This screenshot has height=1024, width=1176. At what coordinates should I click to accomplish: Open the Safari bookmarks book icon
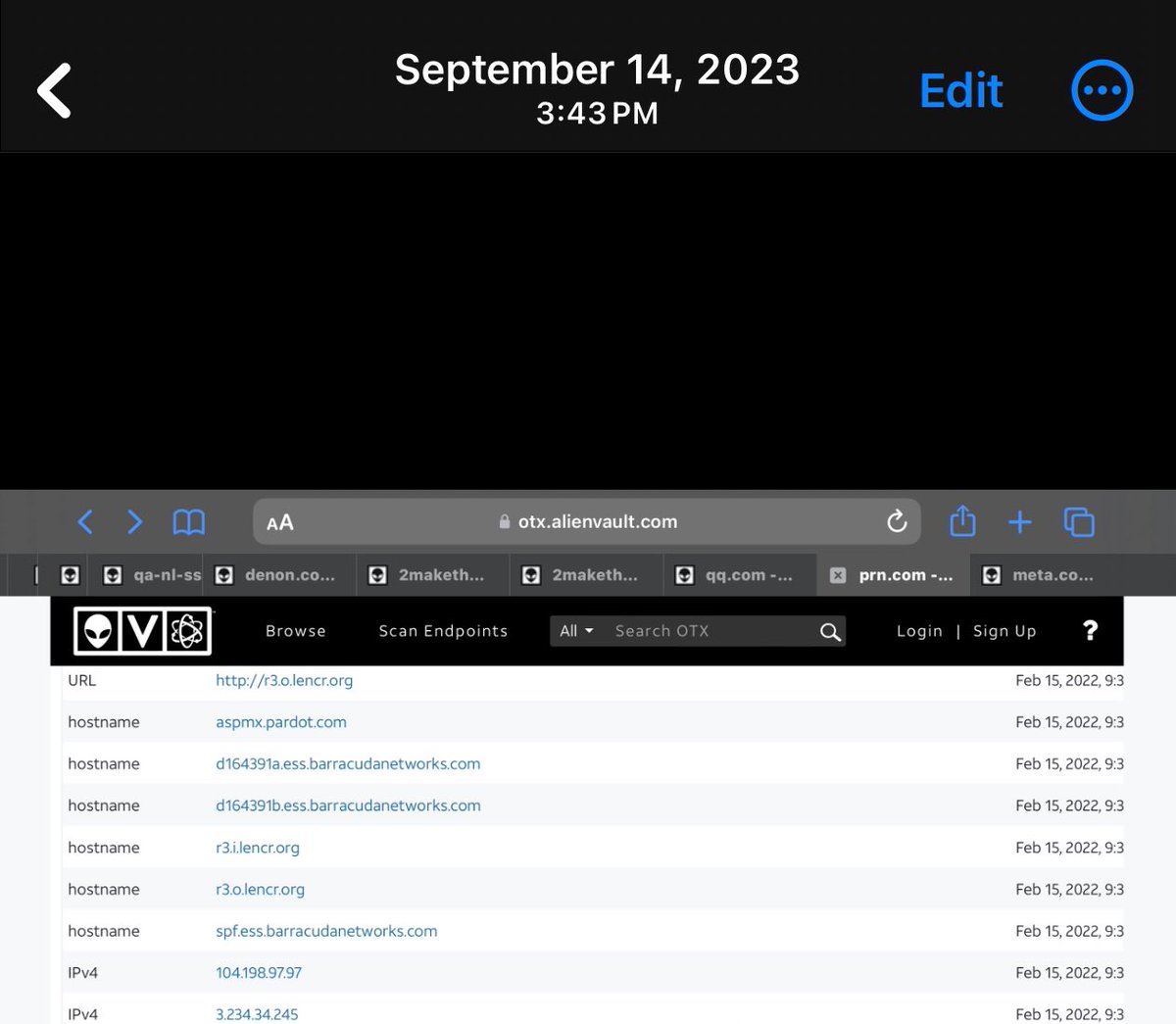point(188,522)
